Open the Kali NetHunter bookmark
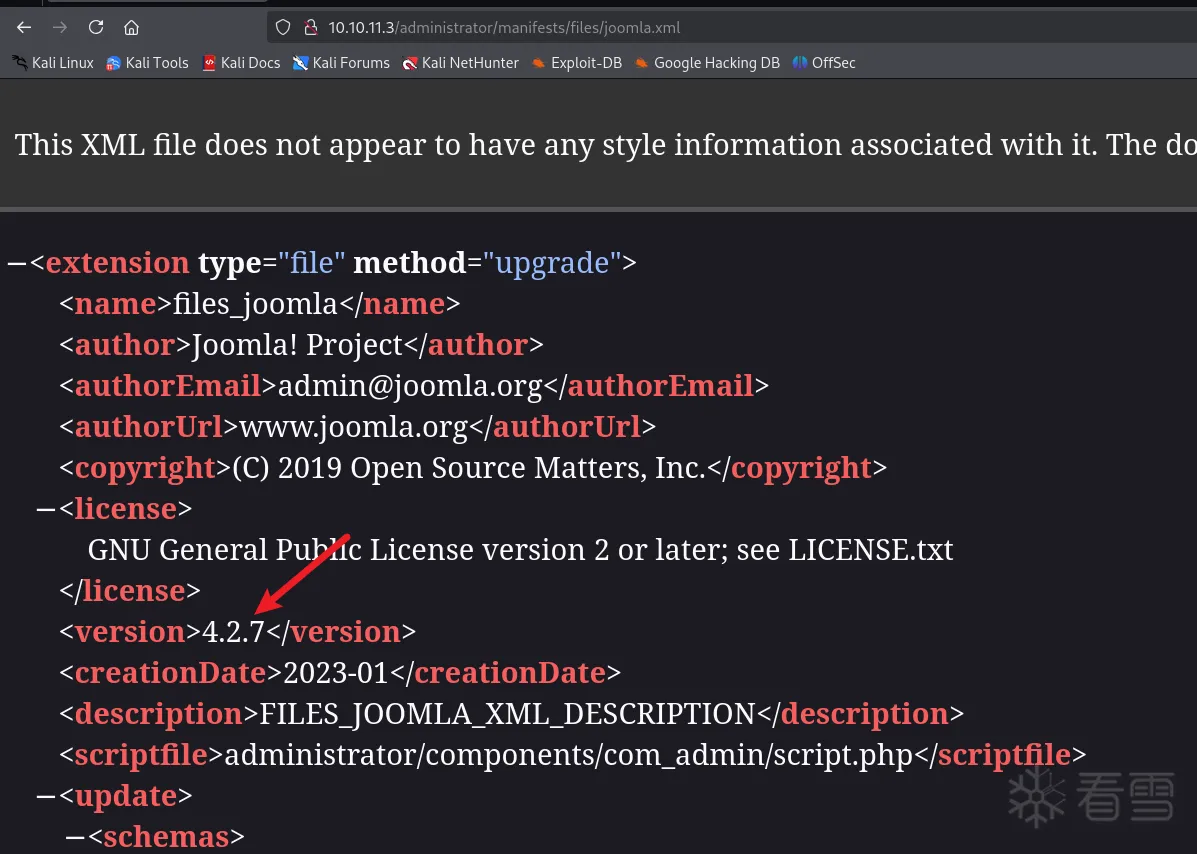Screen dimensions: 1197x854 pyautogui.click(x=460, y=63)
